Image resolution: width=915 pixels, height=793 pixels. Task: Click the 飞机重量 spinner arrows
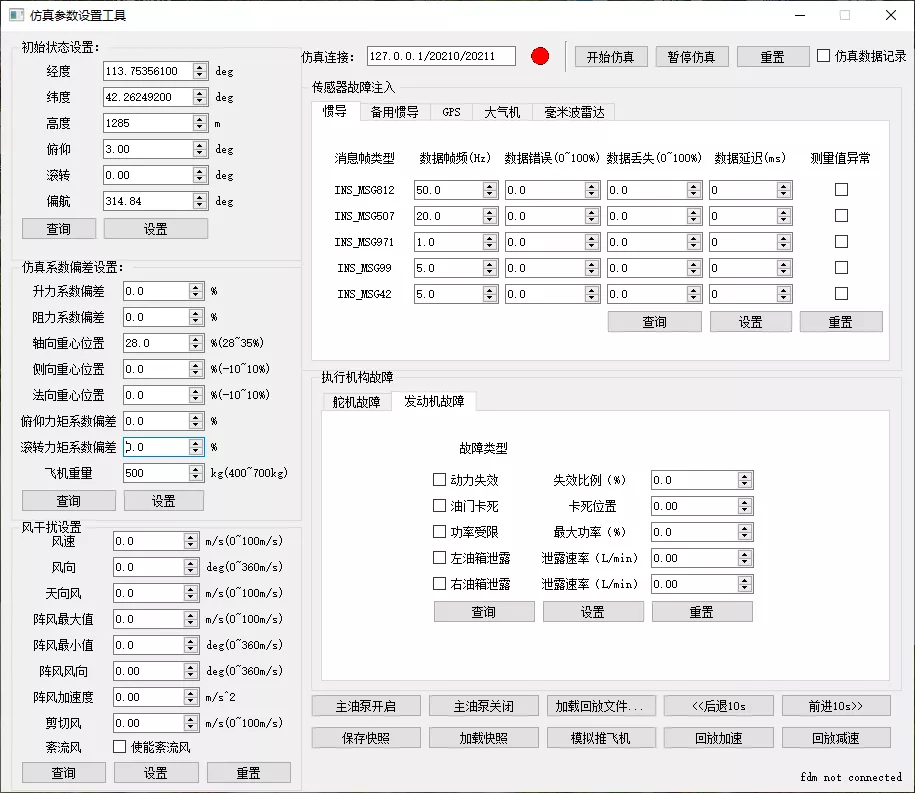coord(196,473)
